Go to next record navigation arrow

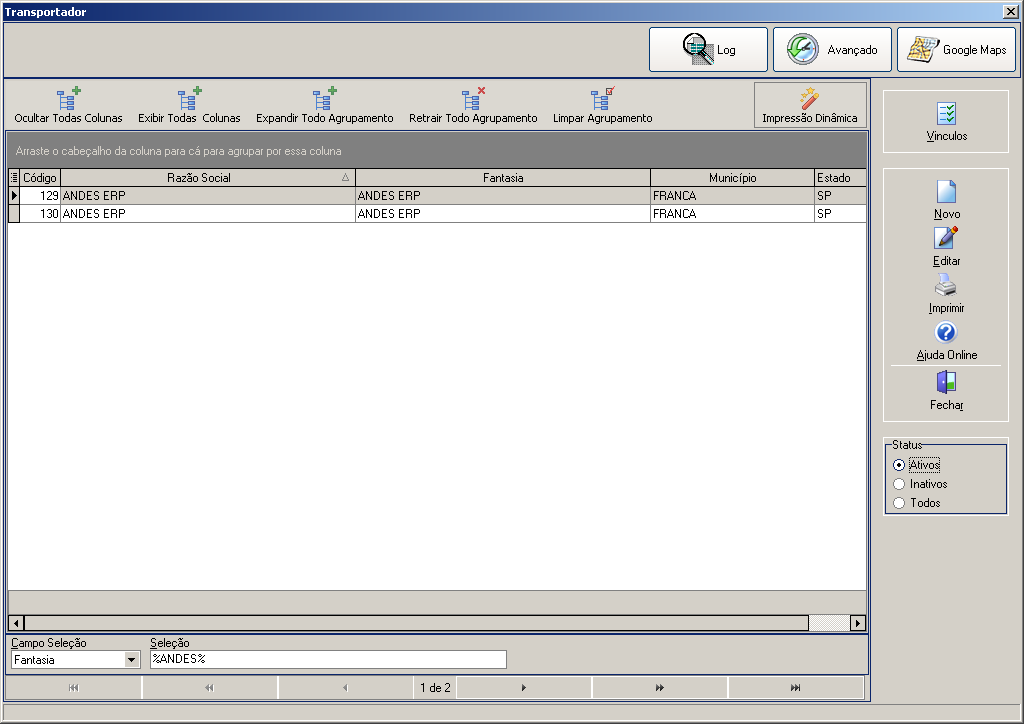[x=524, y=687]
